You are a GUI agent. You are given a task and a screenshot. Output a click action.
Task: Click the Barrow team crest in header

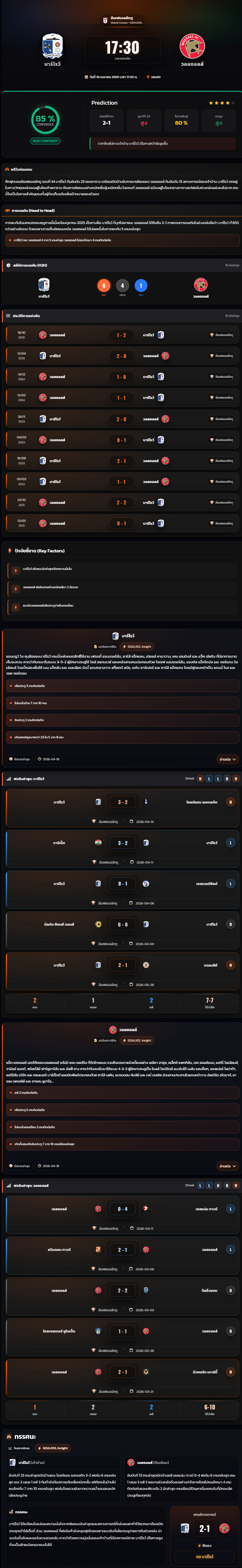coord(52,46)
